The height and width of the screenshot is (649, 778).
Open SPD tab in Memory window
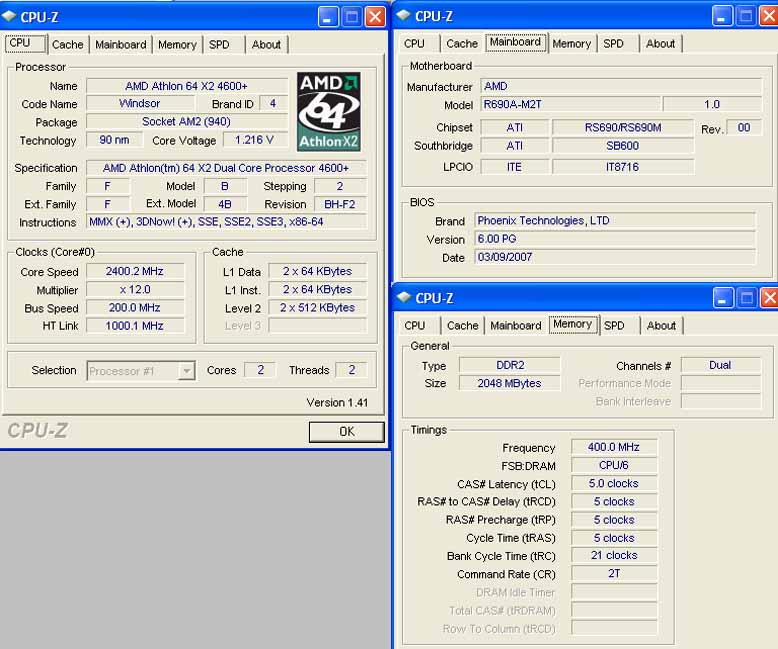614,325
